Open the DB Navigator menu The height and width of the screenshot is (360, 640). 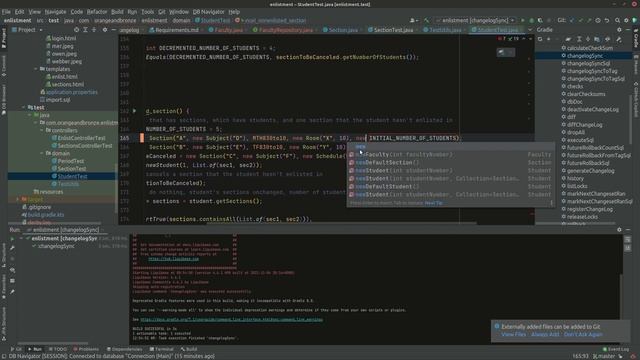click(x=209, y=12)
